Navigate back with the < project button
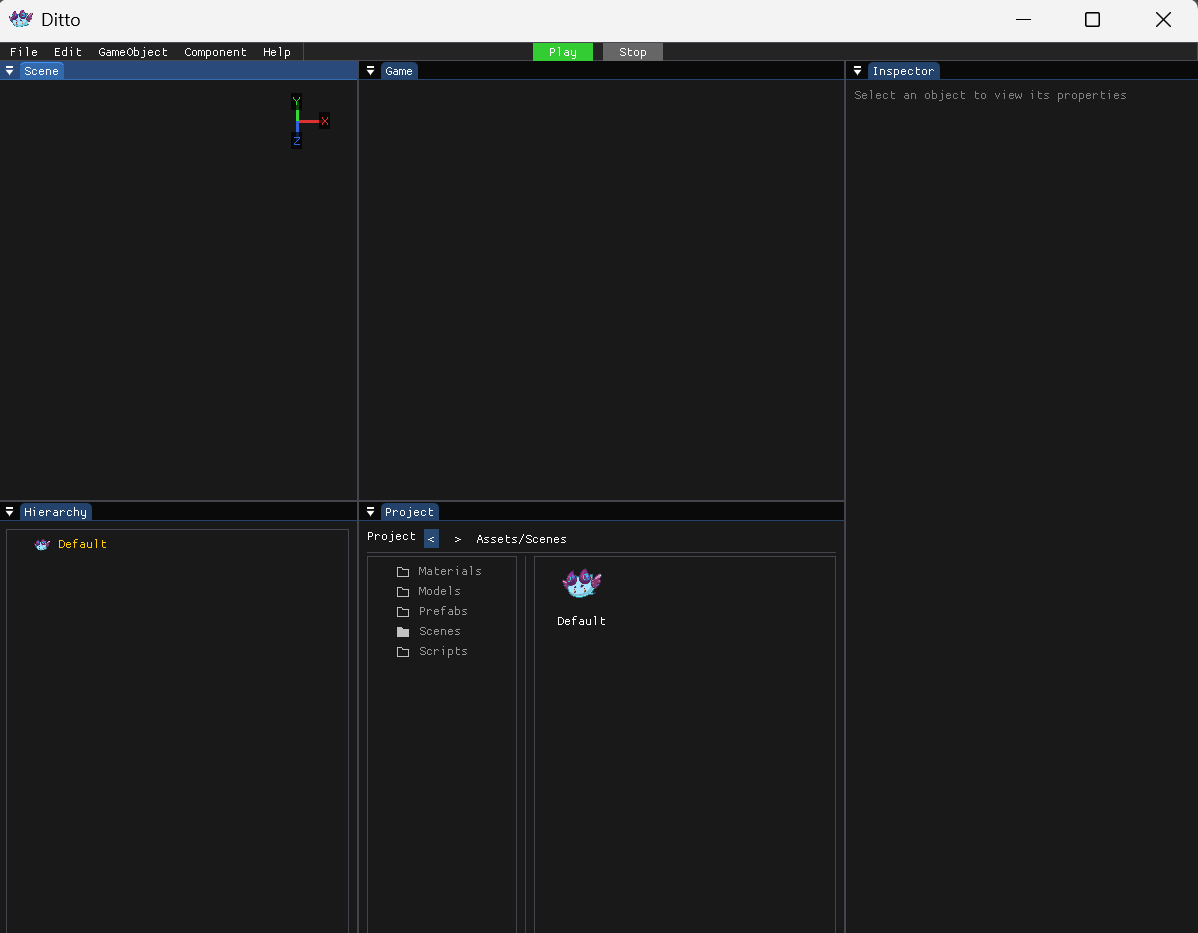Viewport: 1198px width, 933px height. coord(432,538)
